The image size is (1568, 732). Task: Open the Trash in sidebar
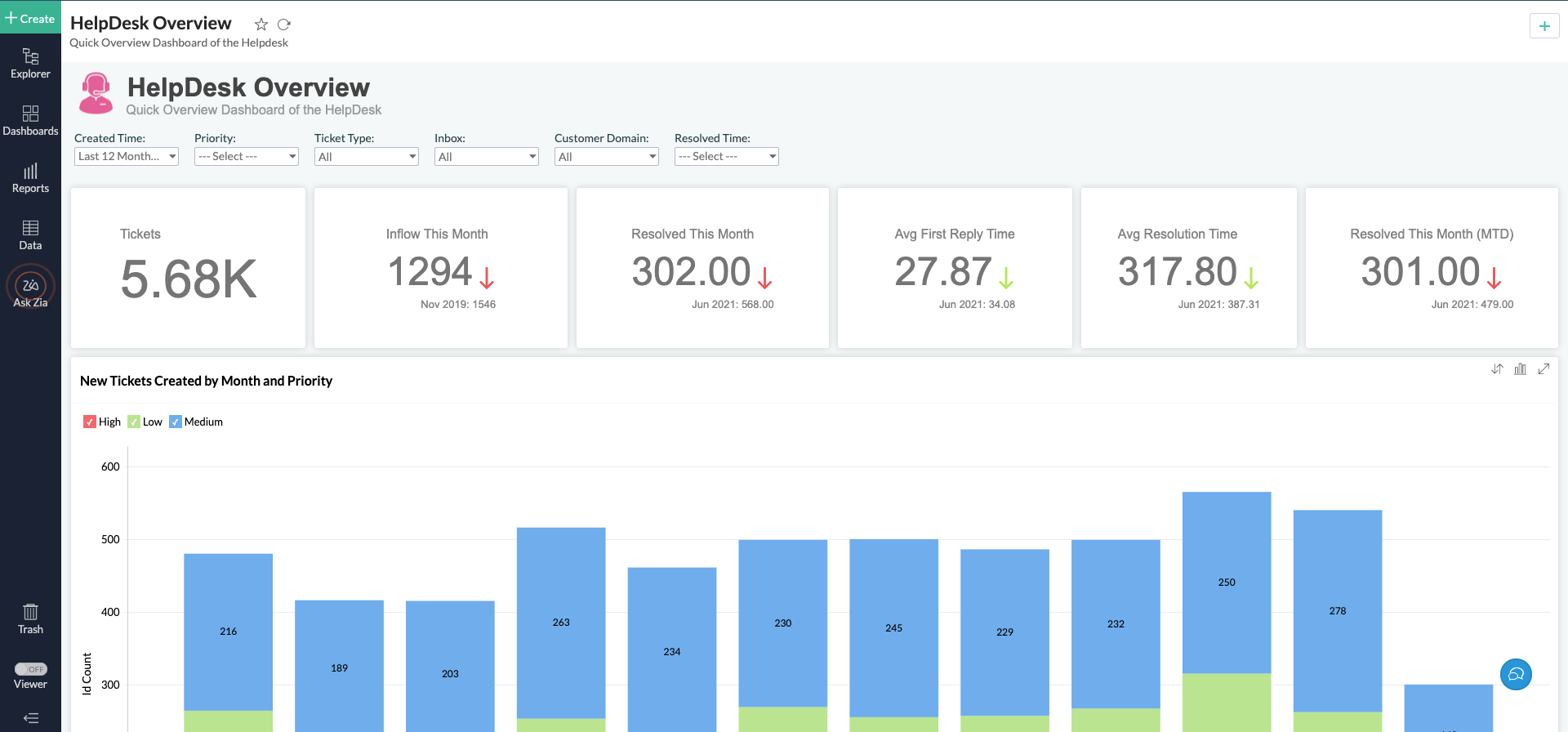click(x=30, y=618)
